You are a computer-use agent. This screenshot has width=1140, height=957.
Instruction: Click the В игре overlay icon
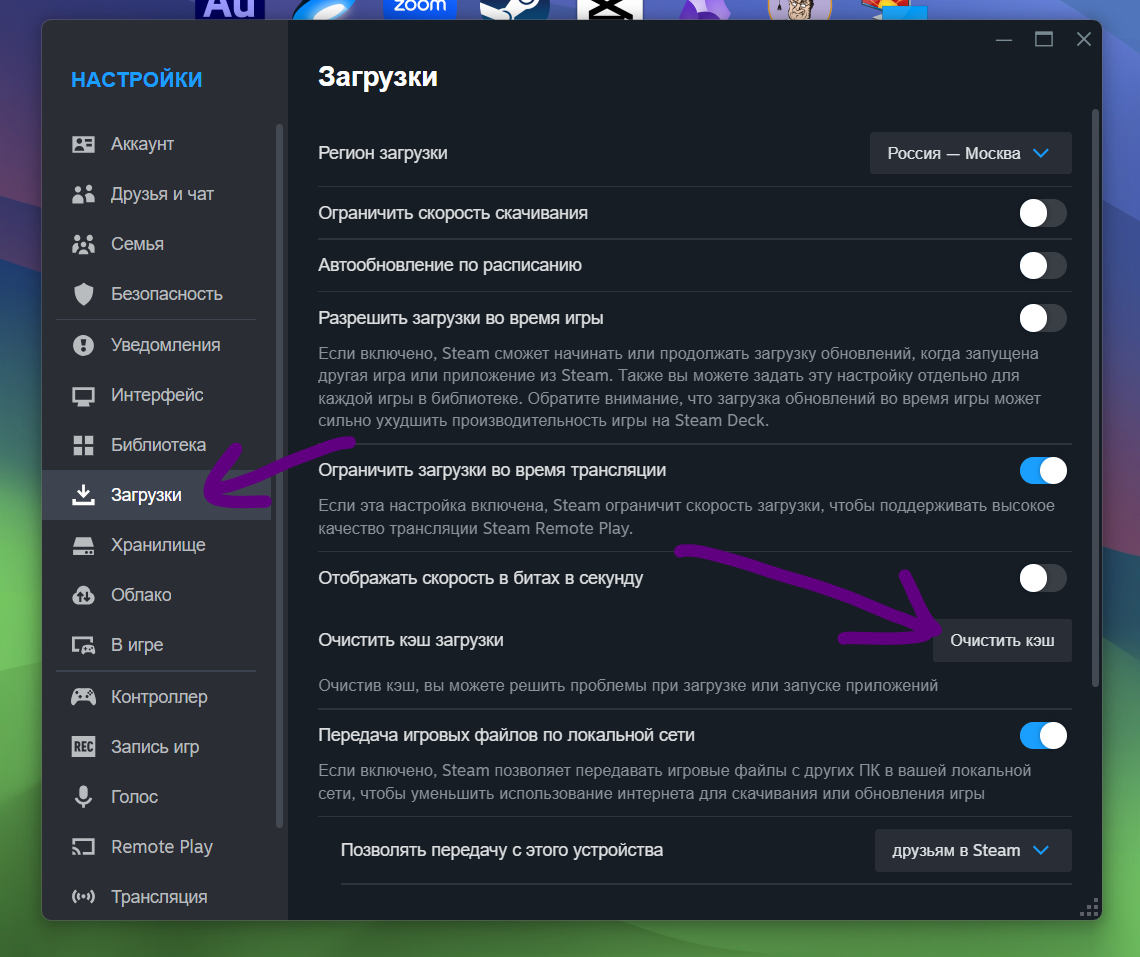tap(84, 645)
